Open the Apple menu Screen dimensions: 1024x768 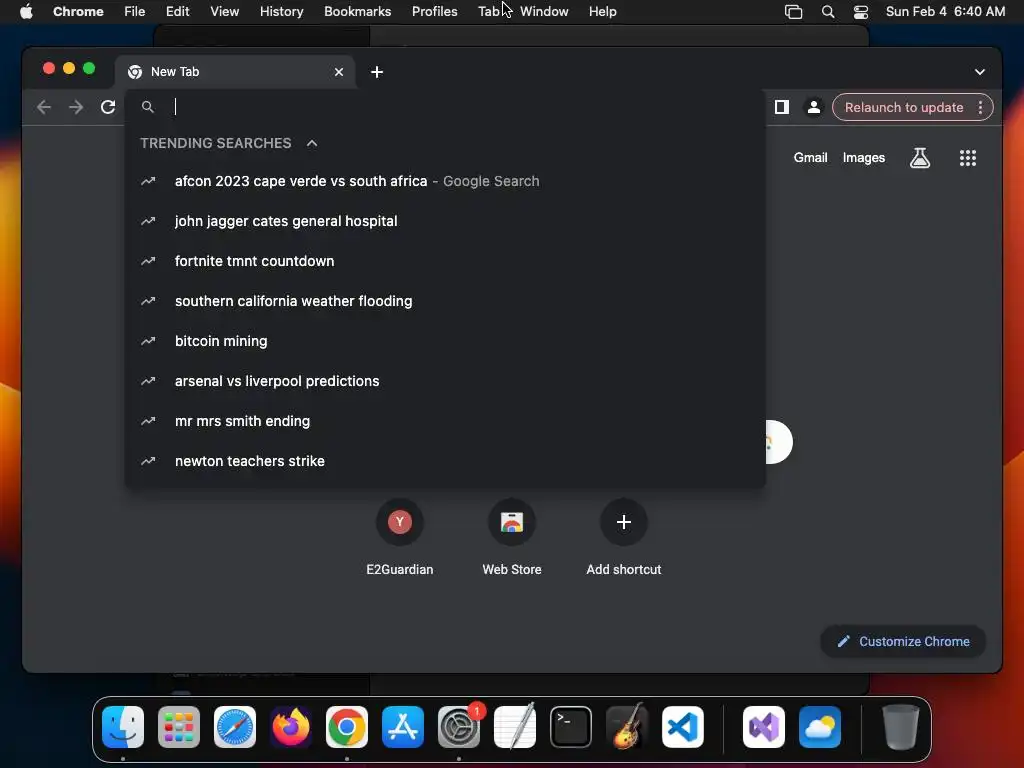(x=26, y=12)
